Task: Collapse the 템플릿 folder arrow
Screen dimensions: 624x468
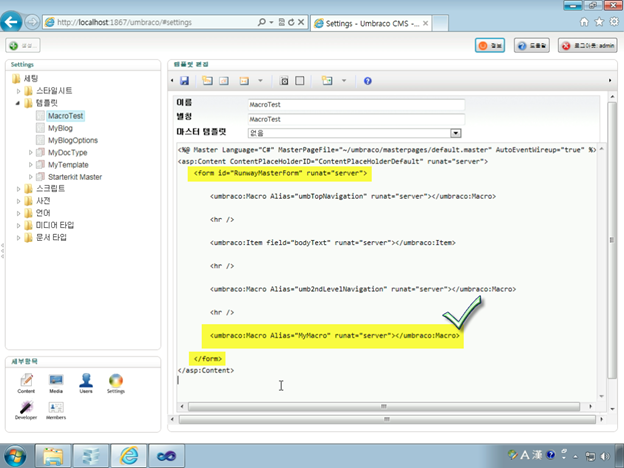Action: pyautogui.click(x=18, y=103)
